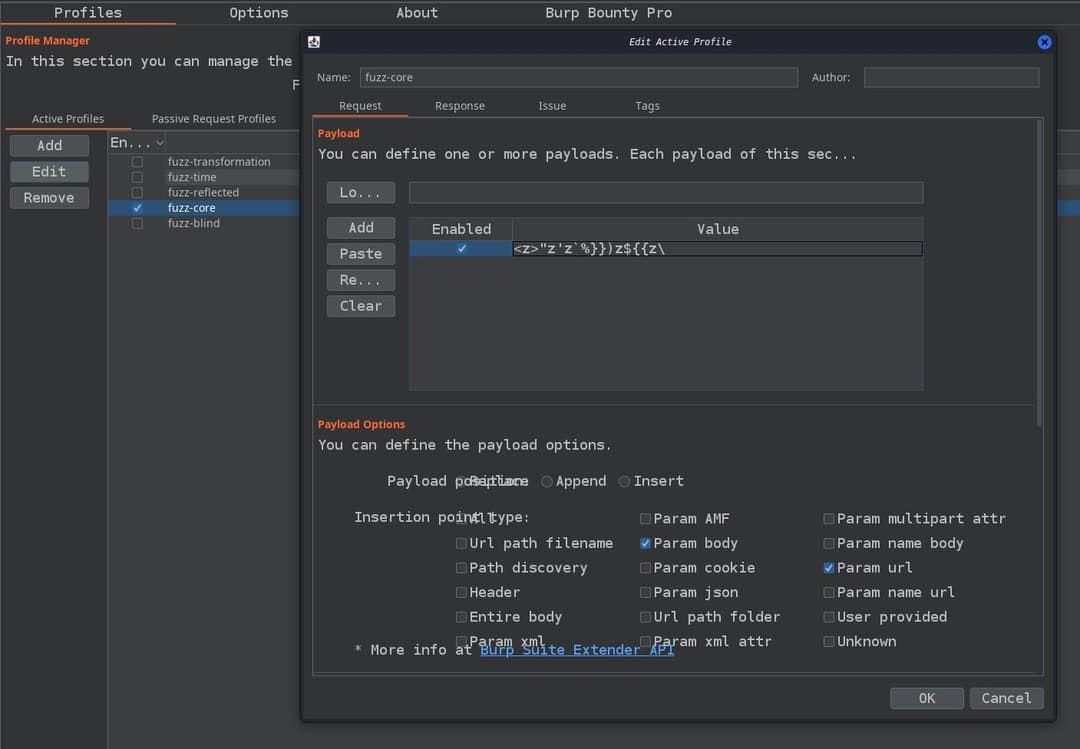
Task: Cancel editing the profile
Action: pos(1006,698)
